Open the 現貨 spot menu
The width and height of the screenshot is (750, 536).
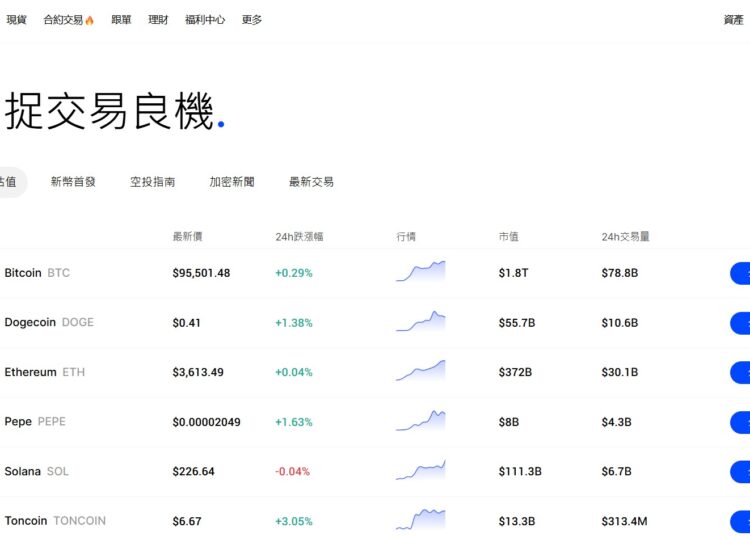click(x=16, y=20)
